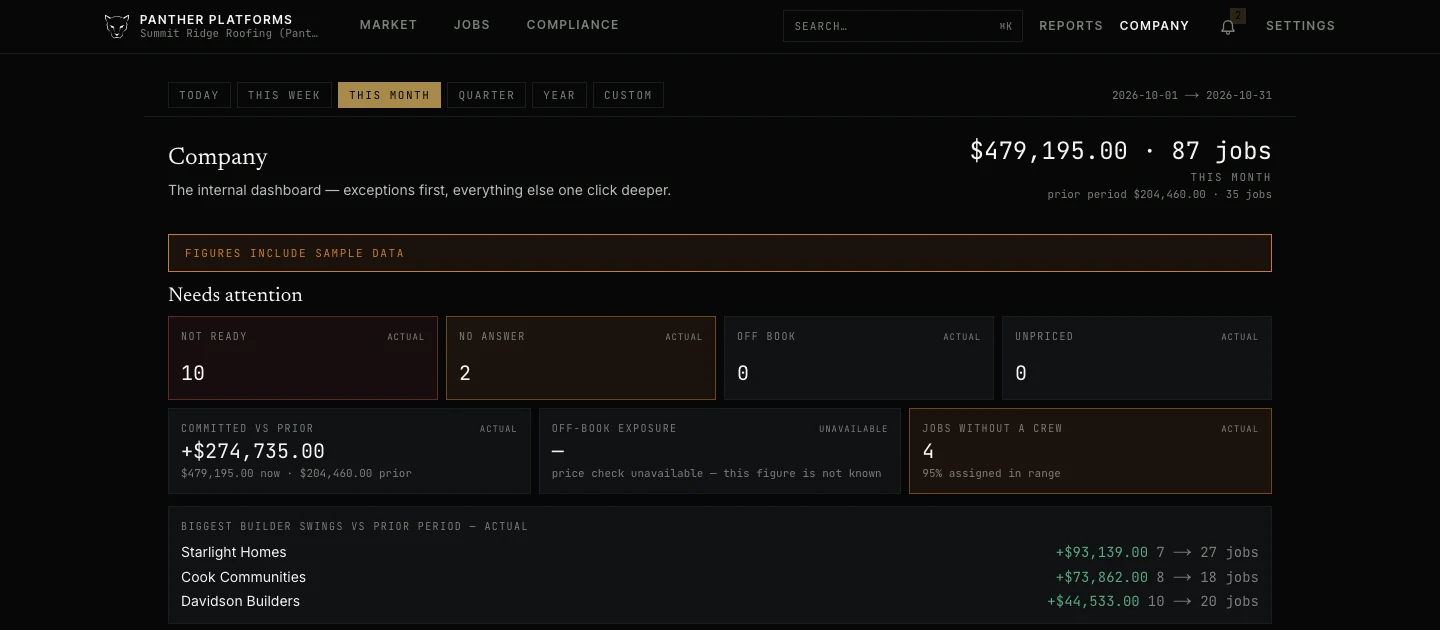The image size is (1440, 630).
Task: Go to the Jobs section
Action: [x=472, y=25]
